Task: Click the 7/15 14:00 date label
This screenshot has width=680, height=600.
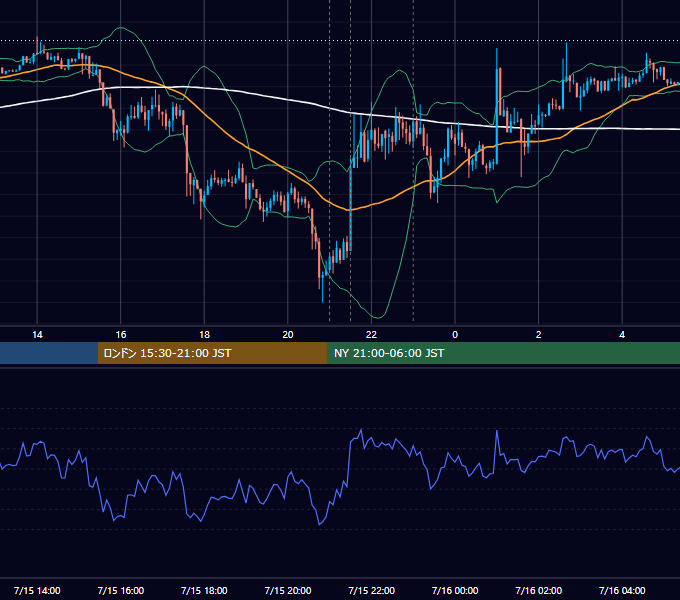Action: (37, 590)
